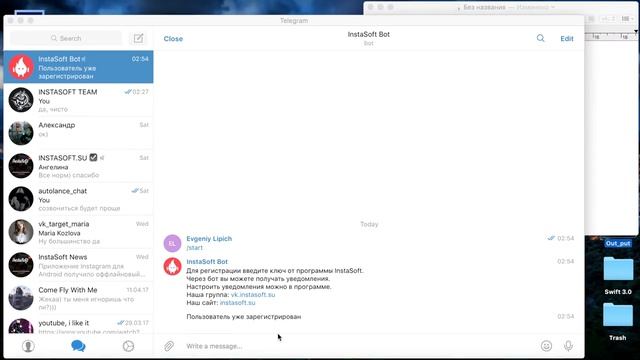This screenshot has width=640, height=360.
Task: Open the Settings tab
Action: coord(128,346)
